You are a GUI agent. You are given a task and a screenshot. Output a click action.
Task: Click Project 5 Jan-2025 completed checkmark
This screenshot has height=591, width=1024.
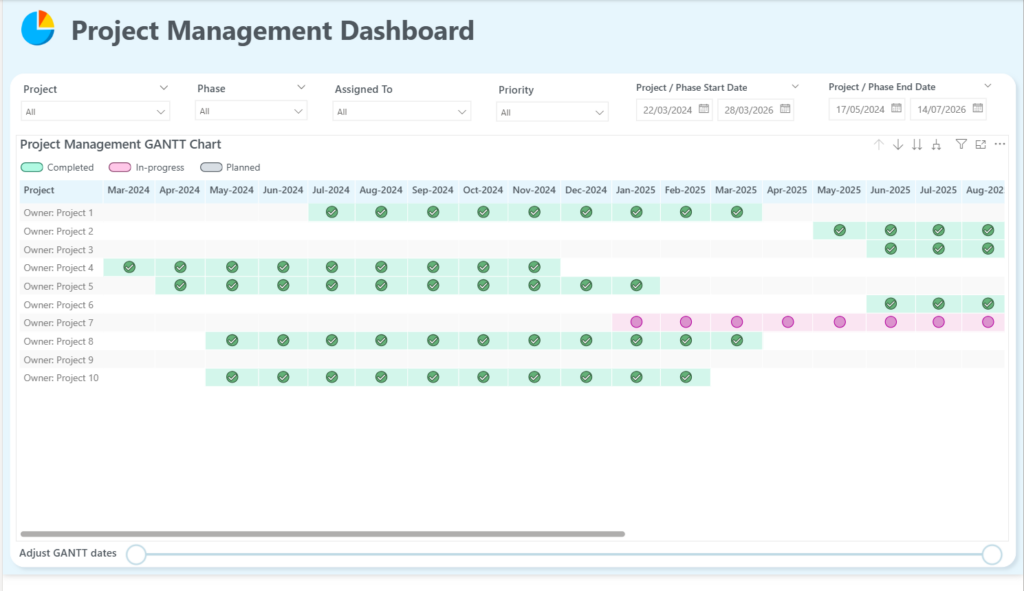tap(636, 285)
